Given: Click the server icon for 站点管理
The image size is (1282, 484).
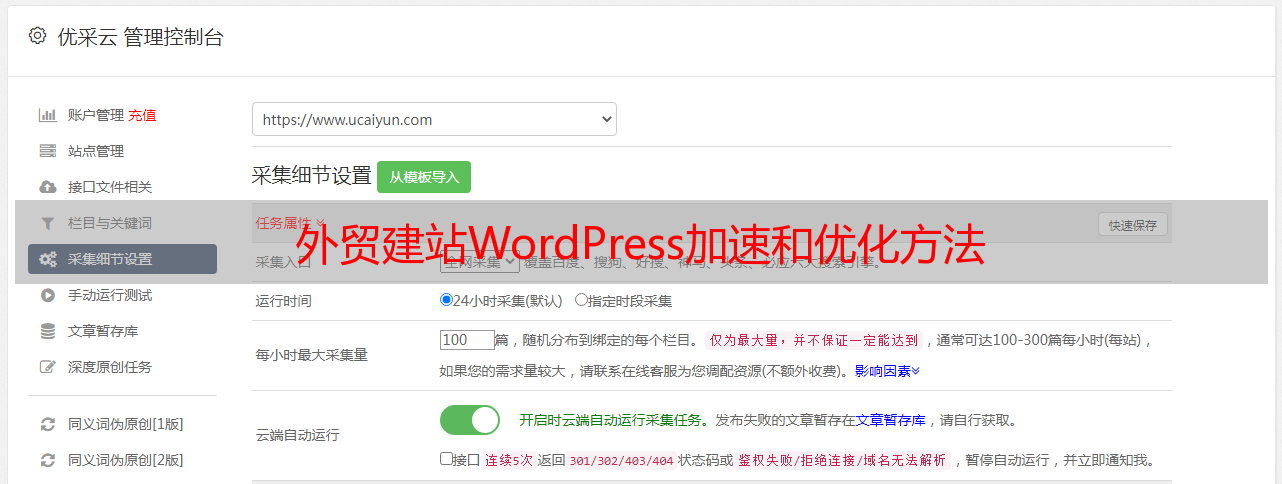Looking at the screenshot, I should pos(47,151).
